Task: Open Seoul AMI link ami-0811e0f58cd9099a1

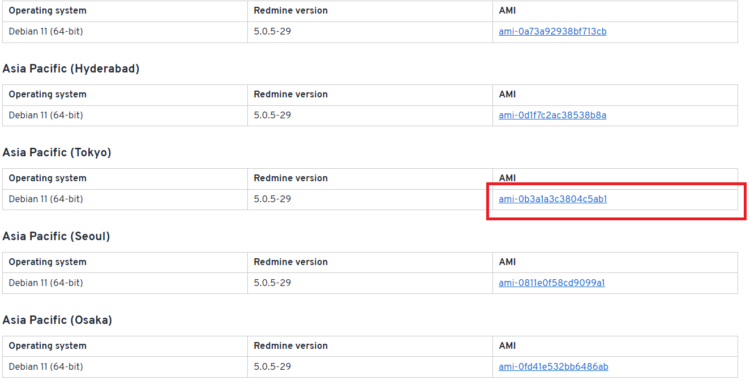Action: 551,283
